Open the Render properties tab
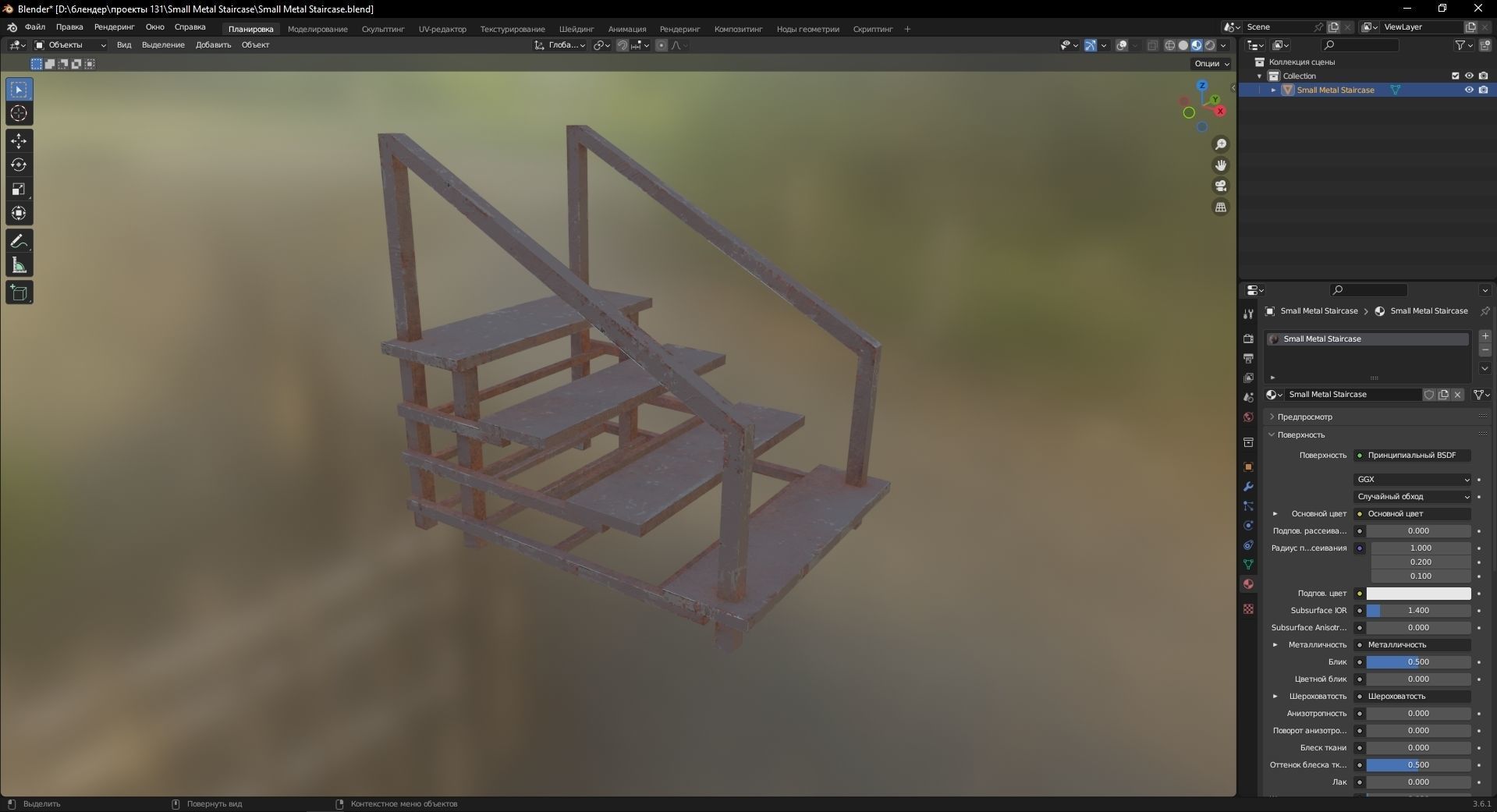 [1248, 339]
